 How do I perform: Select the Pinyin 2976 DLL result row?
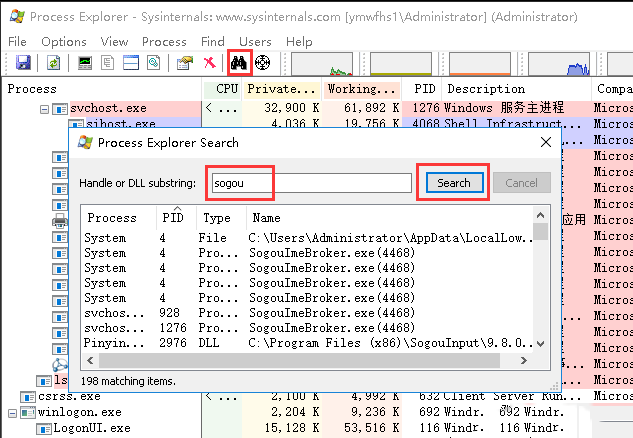(x=308, y=343)
